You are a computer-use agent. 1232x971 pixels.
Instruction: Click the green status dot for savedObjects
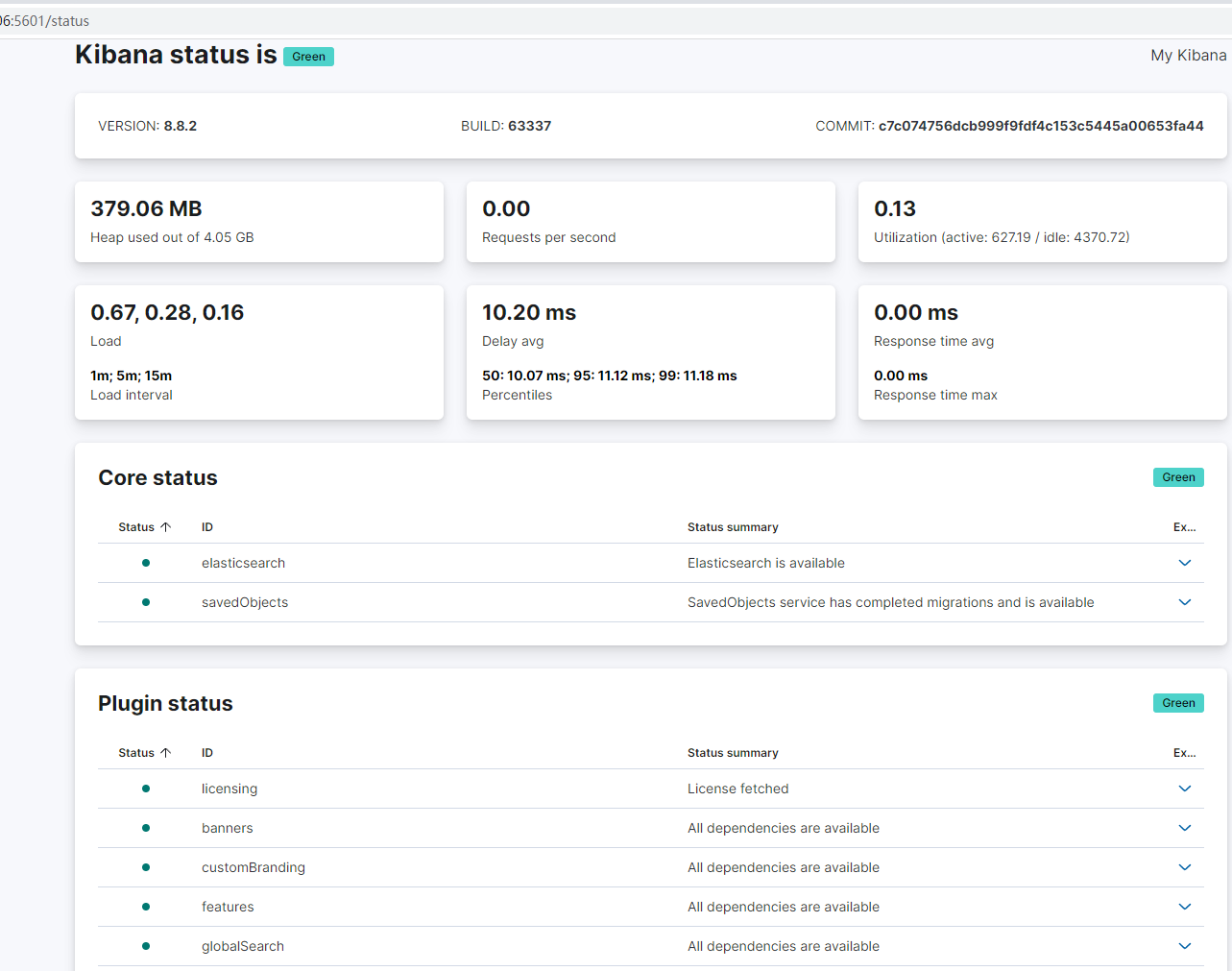pos(146,602)
